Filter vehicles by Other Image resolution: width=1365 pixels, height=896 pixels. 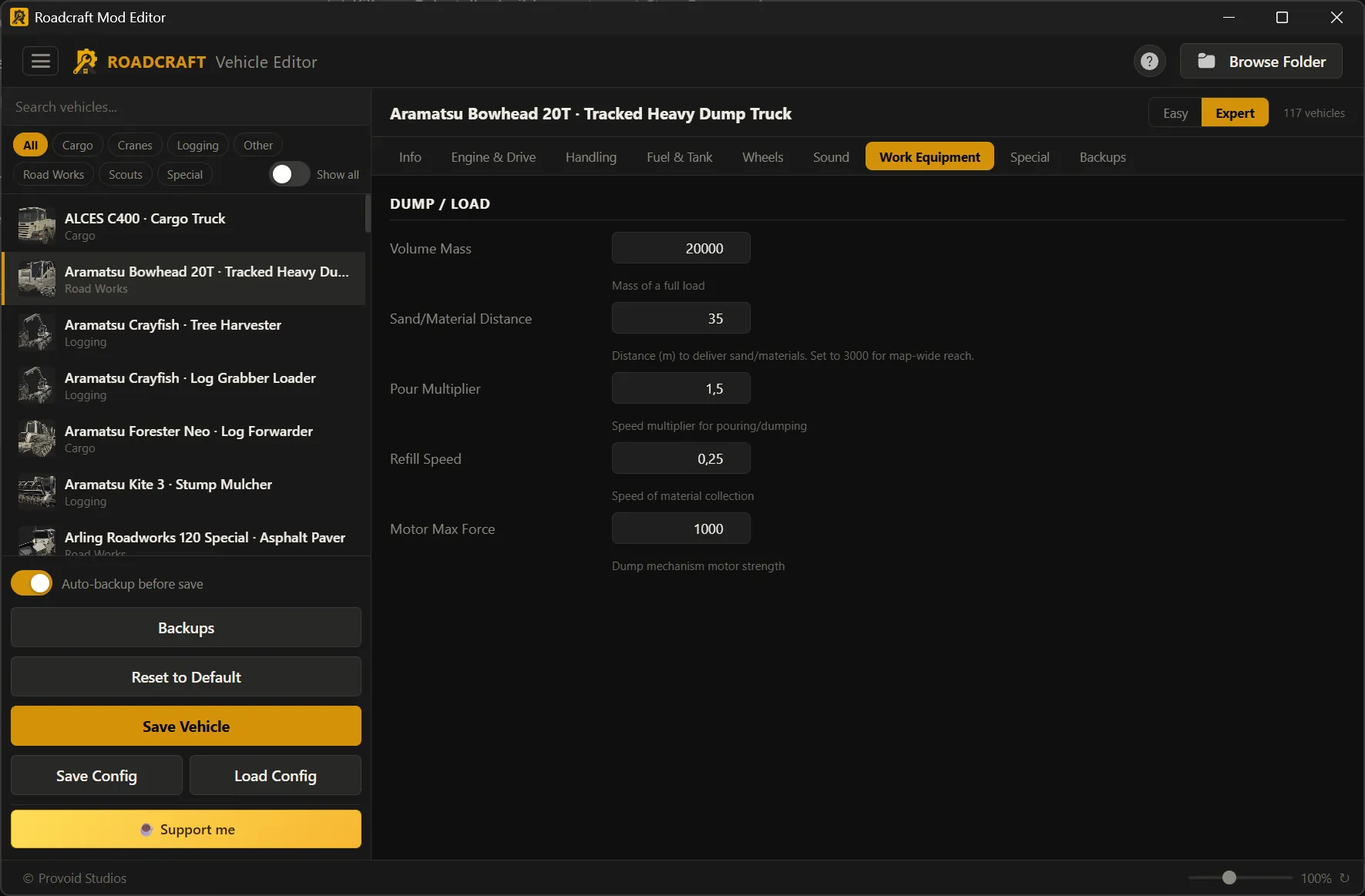pyautogui.click(x=258, y=145)
